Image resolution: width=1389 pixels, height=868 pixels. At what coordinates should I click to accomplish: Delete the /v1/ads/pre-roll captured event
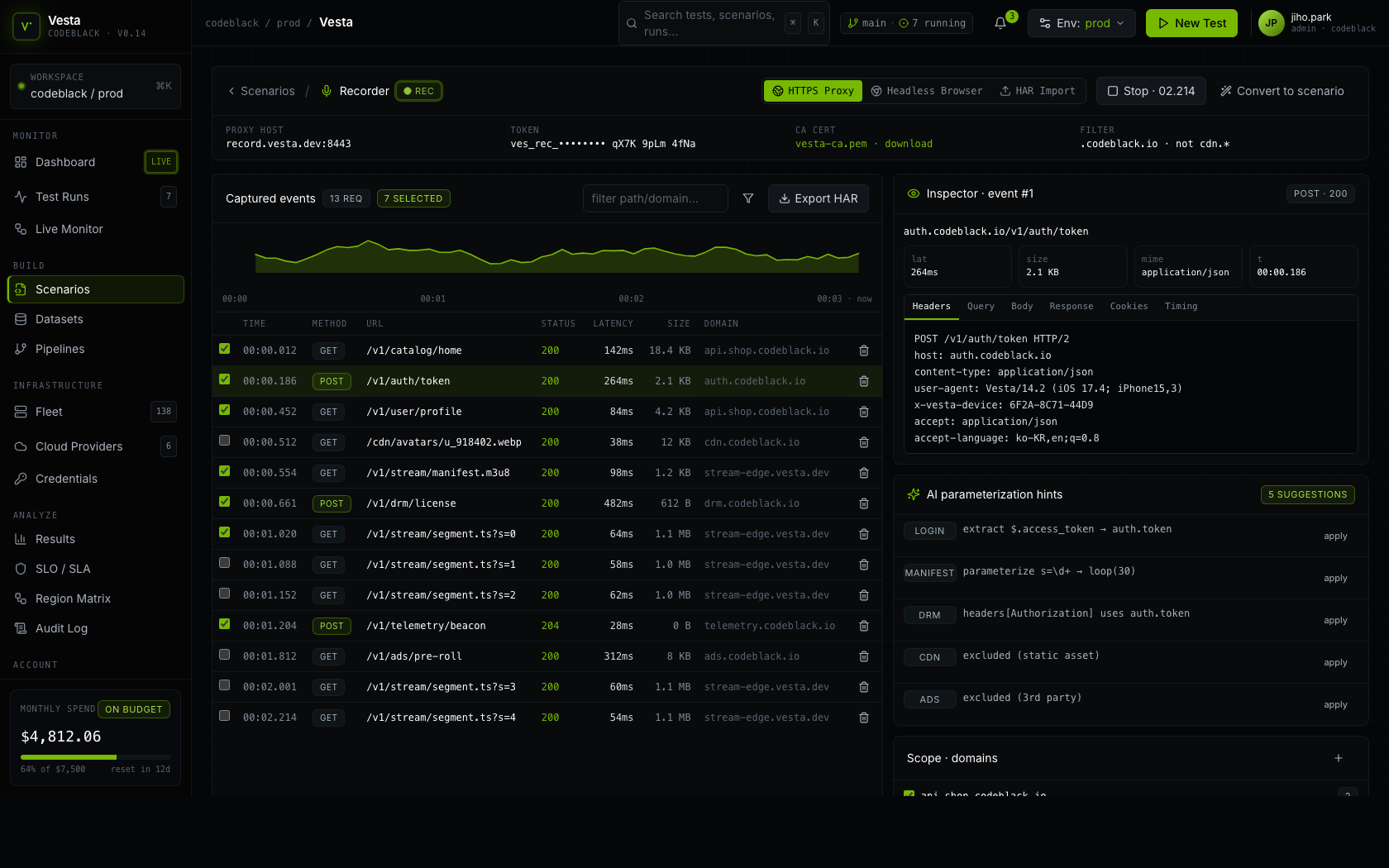coord(863,656)
